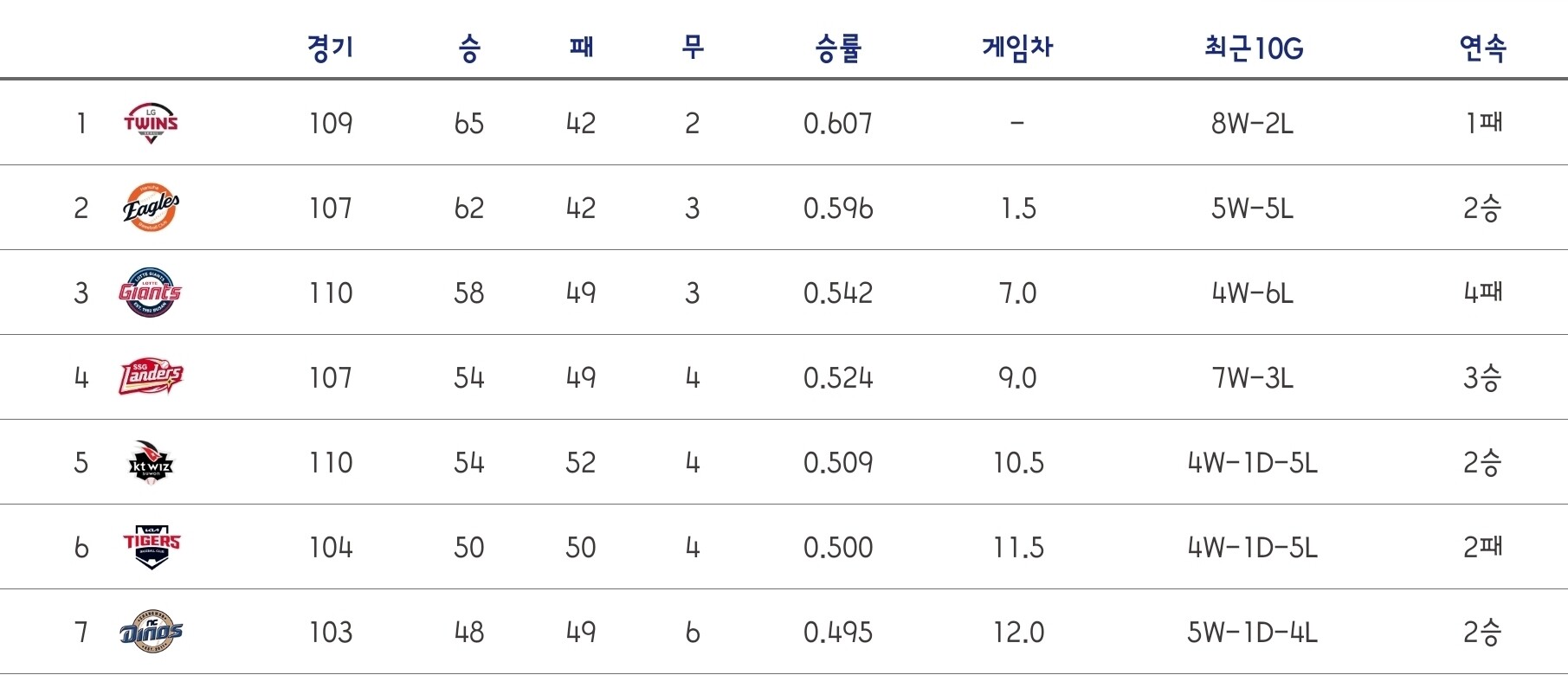Click the Lotte Giants team logo

pos(151,292)
